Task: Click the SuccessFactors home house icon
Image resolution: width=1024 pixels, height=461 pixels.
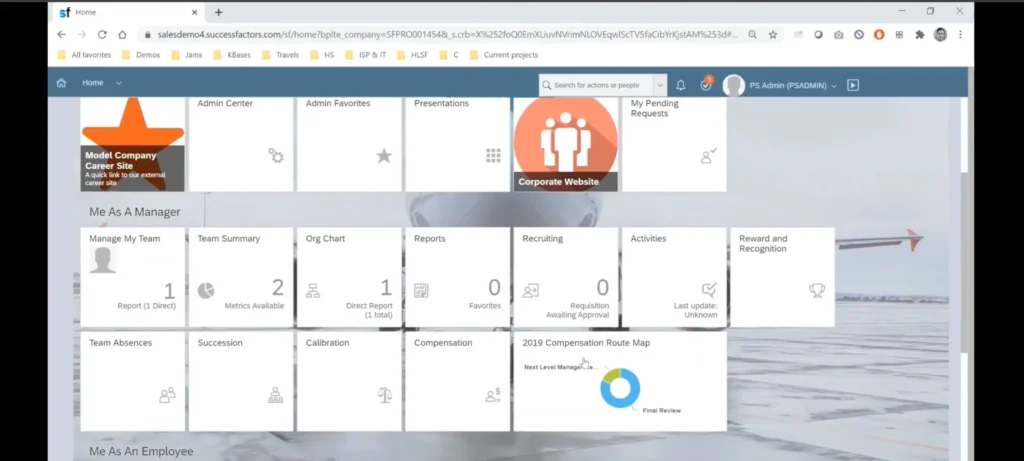Action: (61, 83)
